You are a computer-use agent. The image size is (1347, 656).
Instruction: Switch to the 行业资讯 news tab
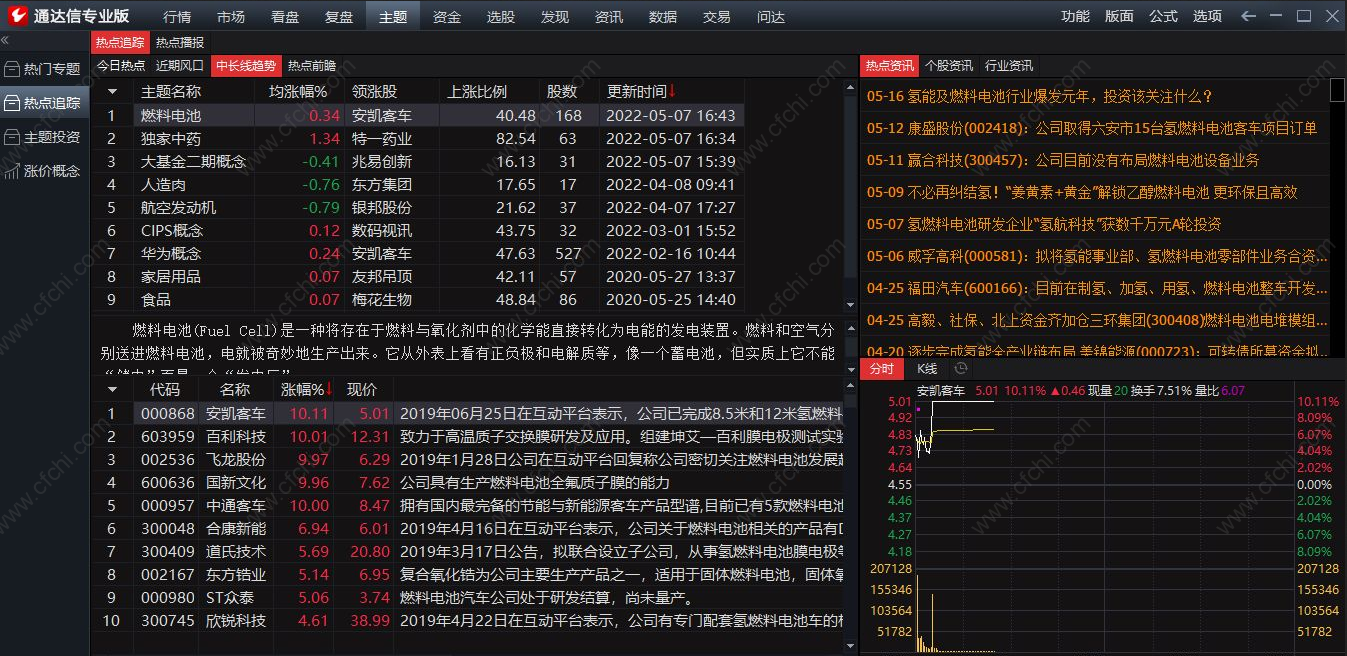pyautogui.click(x=1009, y=65)
